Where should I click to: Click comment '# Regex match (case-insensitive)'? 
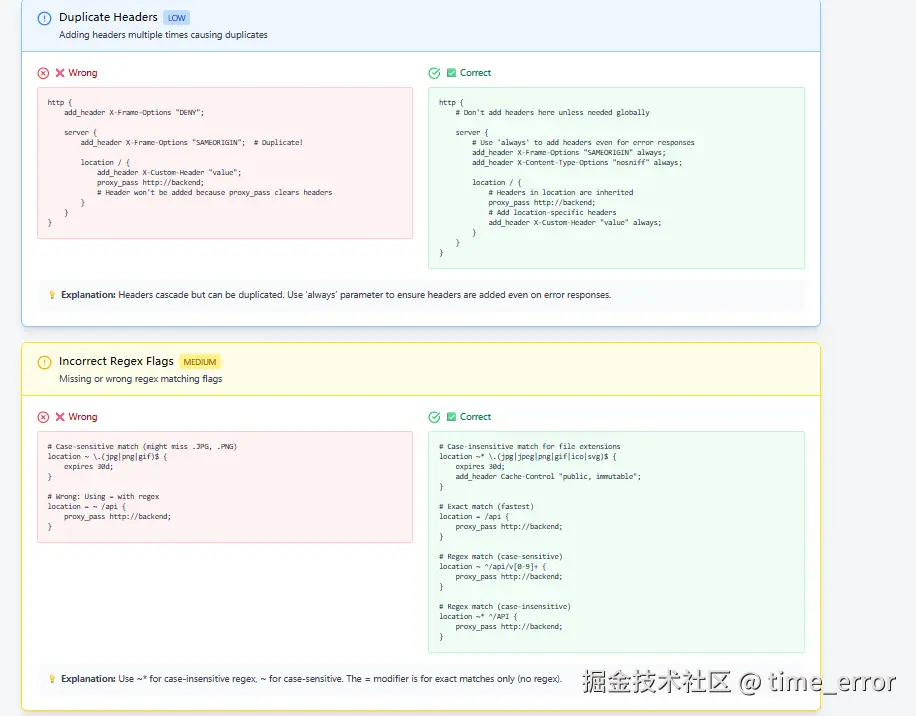point(505,606)
